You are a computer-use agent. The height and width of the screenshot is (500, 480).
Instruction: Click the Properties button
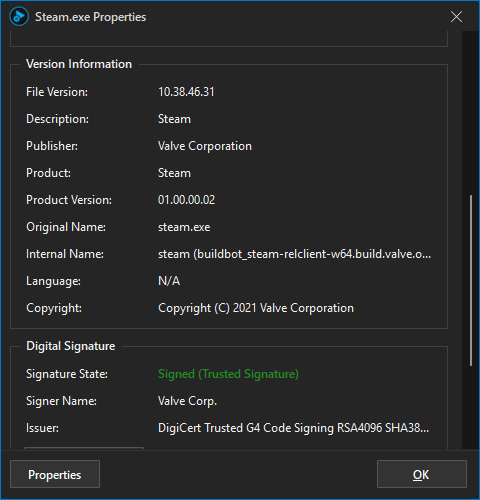55,474
